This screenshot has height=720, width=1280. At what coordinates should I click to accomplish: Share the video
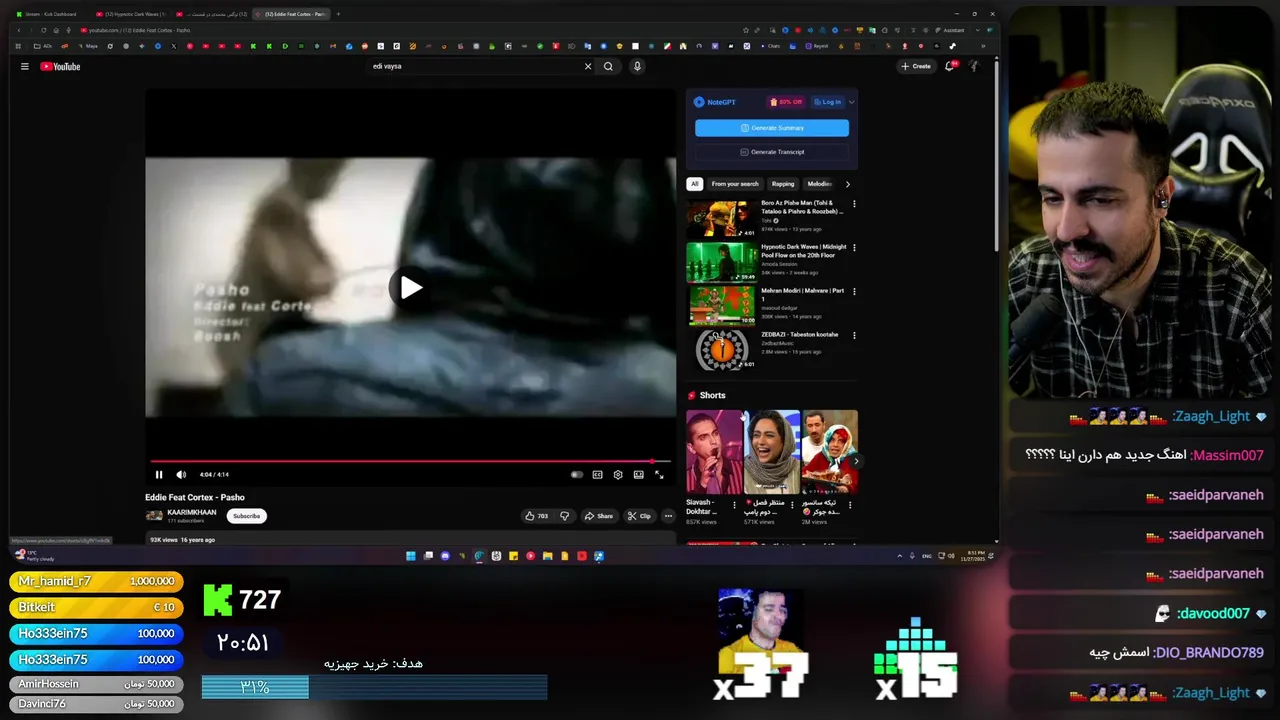coord(599,516)
